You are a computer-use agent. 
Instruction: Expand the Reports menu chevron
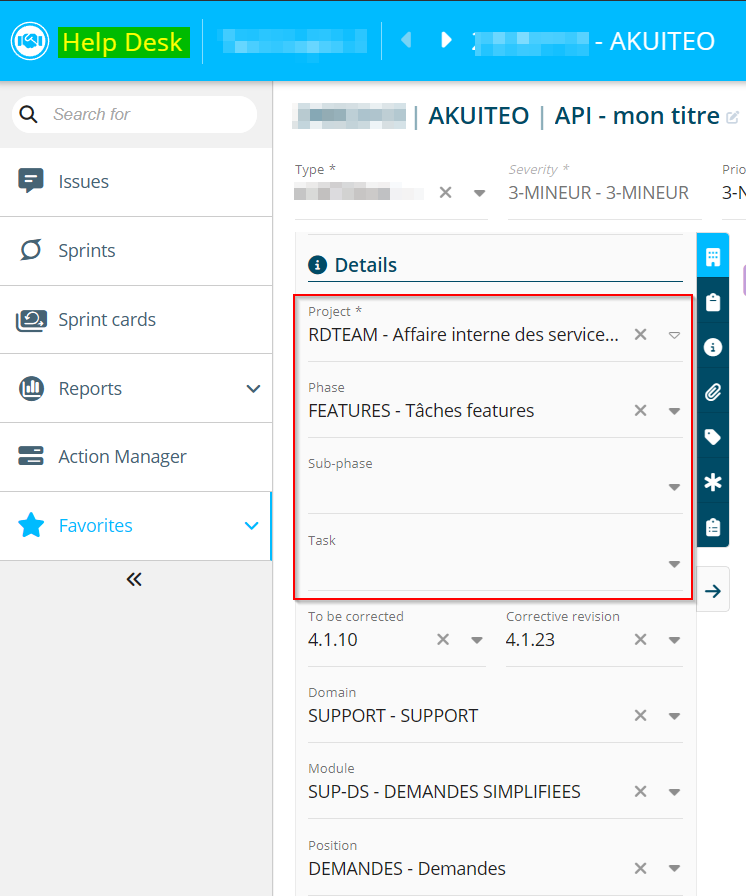tap(253, 388)
